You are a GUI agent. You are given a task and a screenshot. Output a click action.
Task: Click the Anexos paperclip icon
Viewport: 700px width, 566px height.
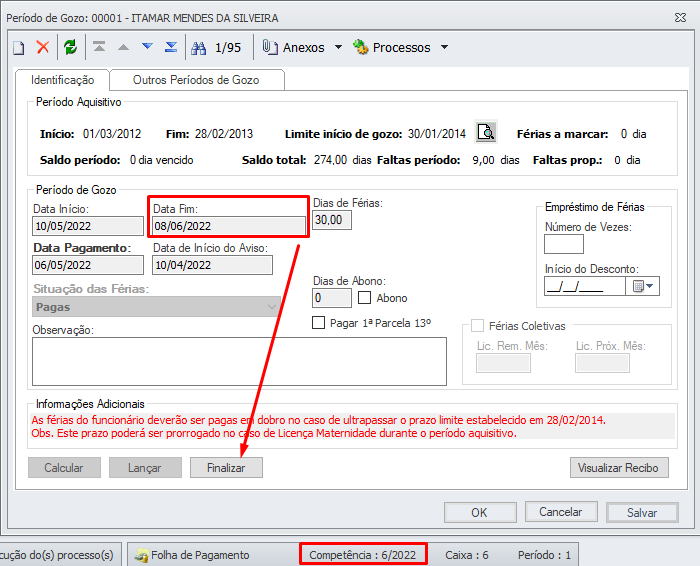point(270,47)
